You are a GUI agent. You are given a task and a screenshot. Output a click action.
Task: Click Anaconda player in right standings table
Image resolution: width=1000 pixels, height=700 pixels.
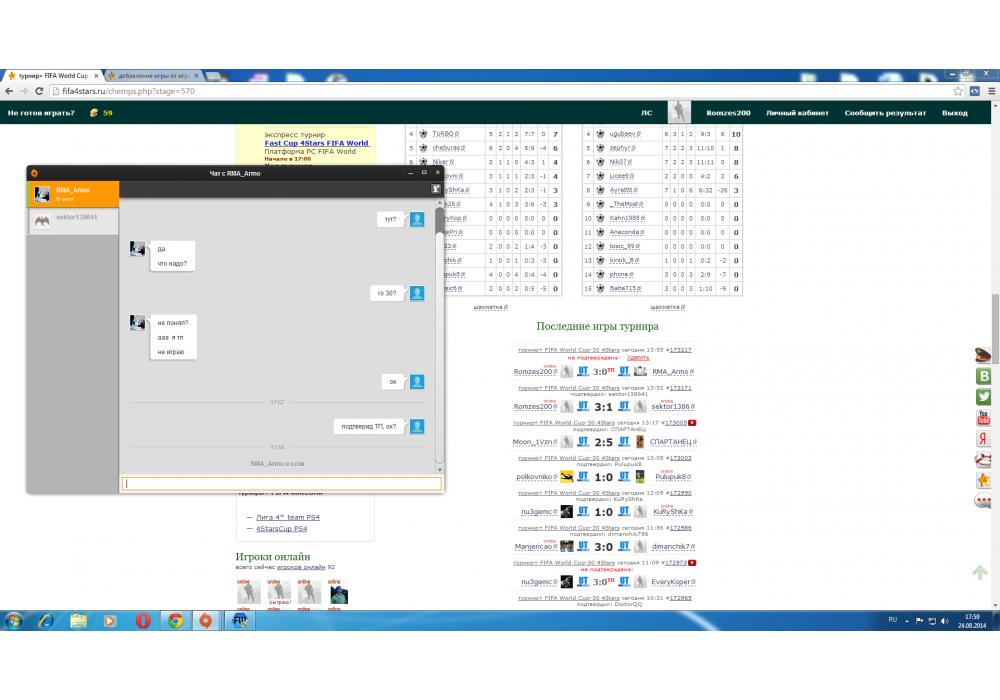[626, 232]
